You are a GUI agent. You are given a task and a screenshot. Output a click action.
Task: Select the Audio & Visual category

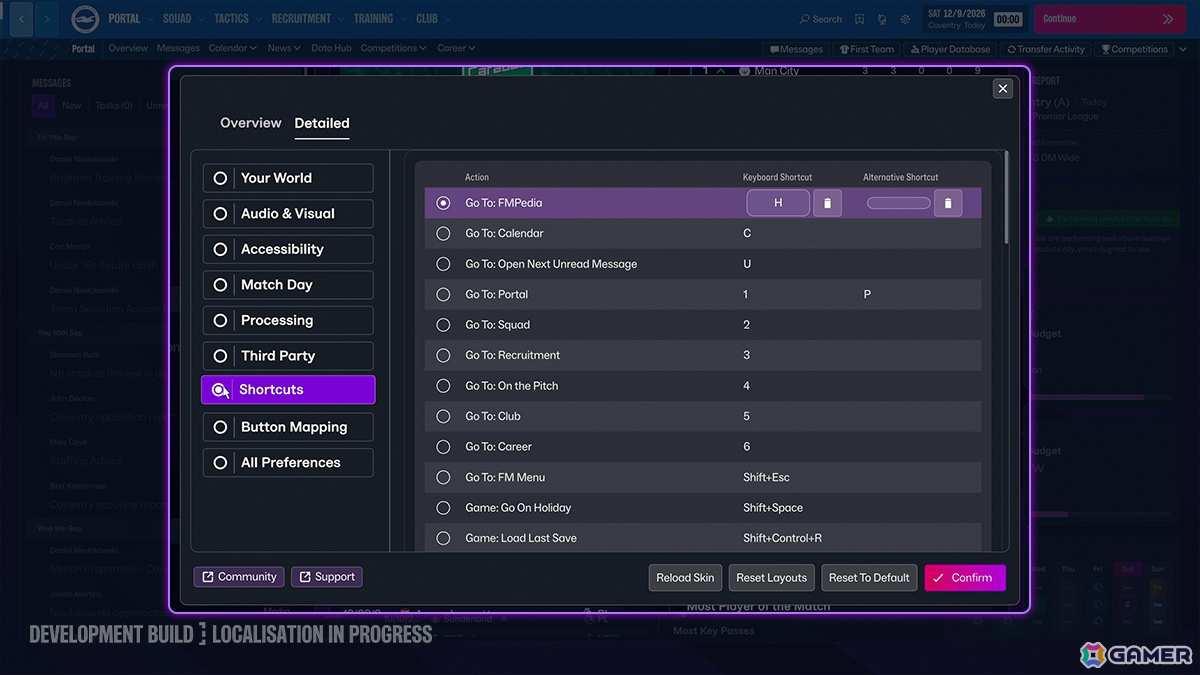[288, 214]
